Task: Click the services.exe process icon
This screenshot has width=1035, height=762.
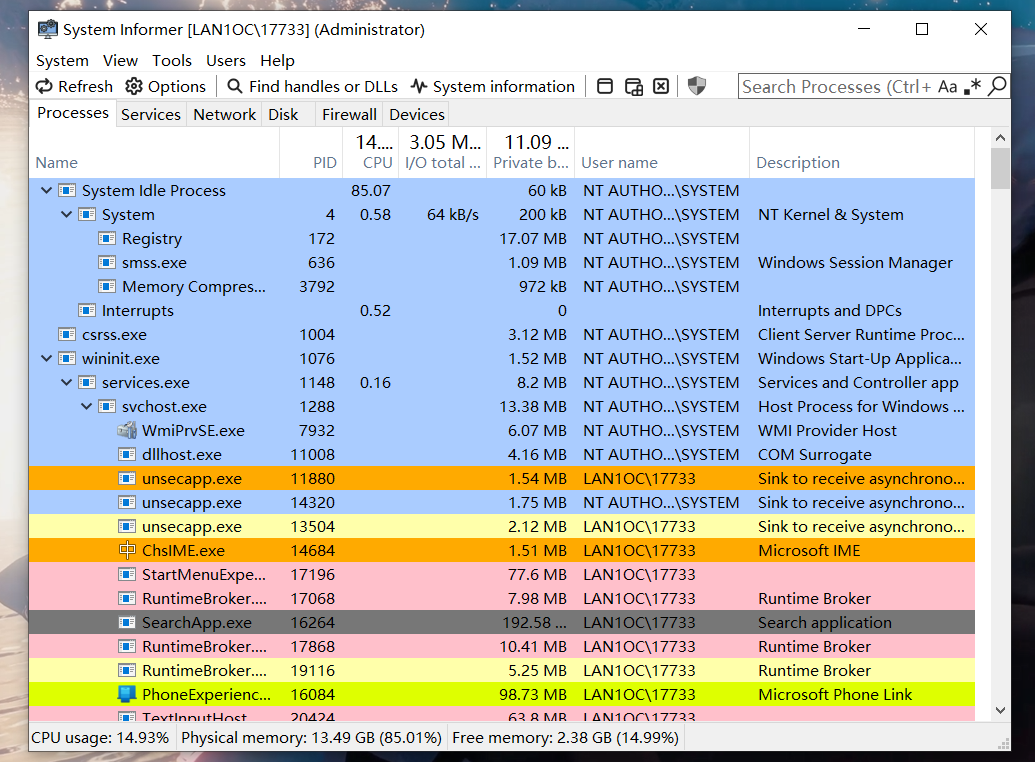Action: pyautogui.click(x=86, y=383)
